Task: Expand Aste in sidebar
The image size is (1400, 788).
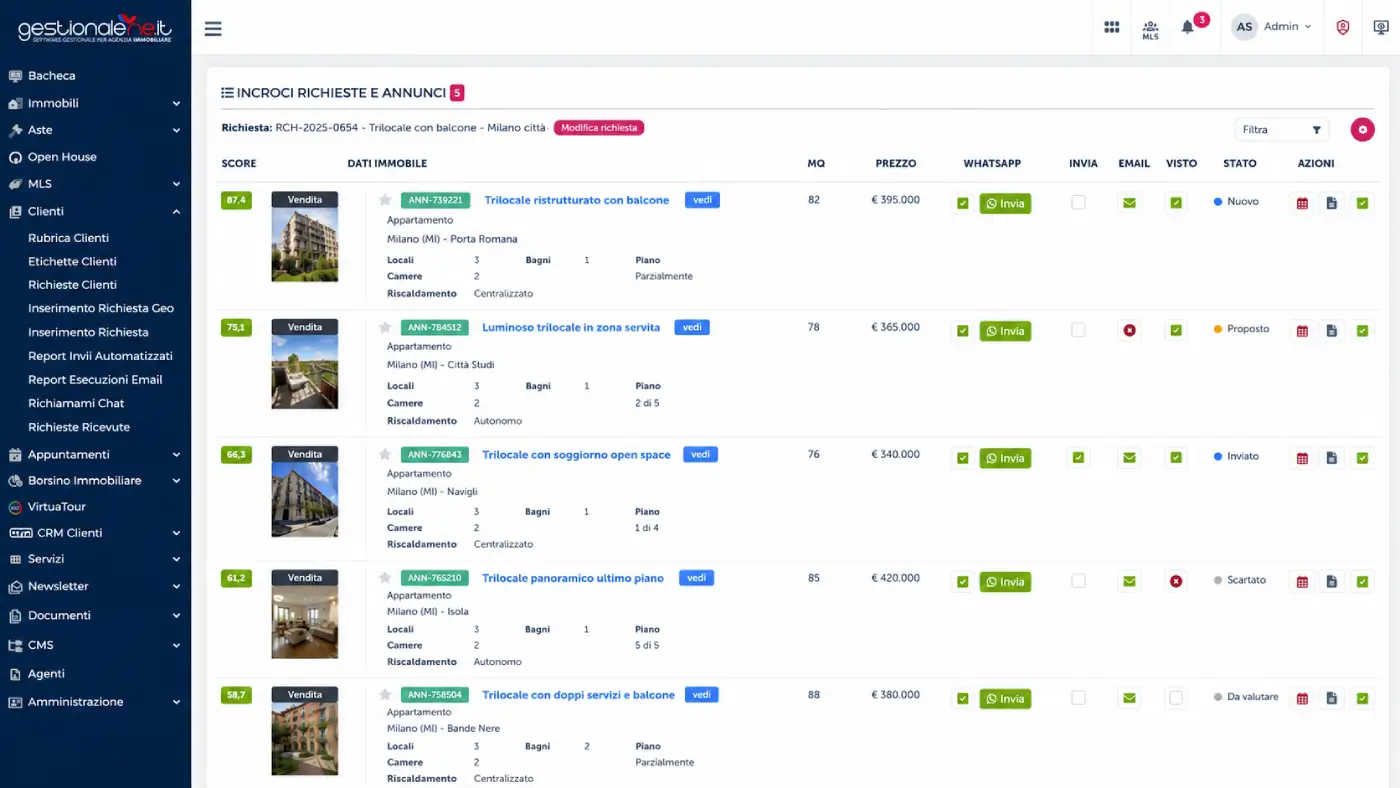Action: point(95,130)
